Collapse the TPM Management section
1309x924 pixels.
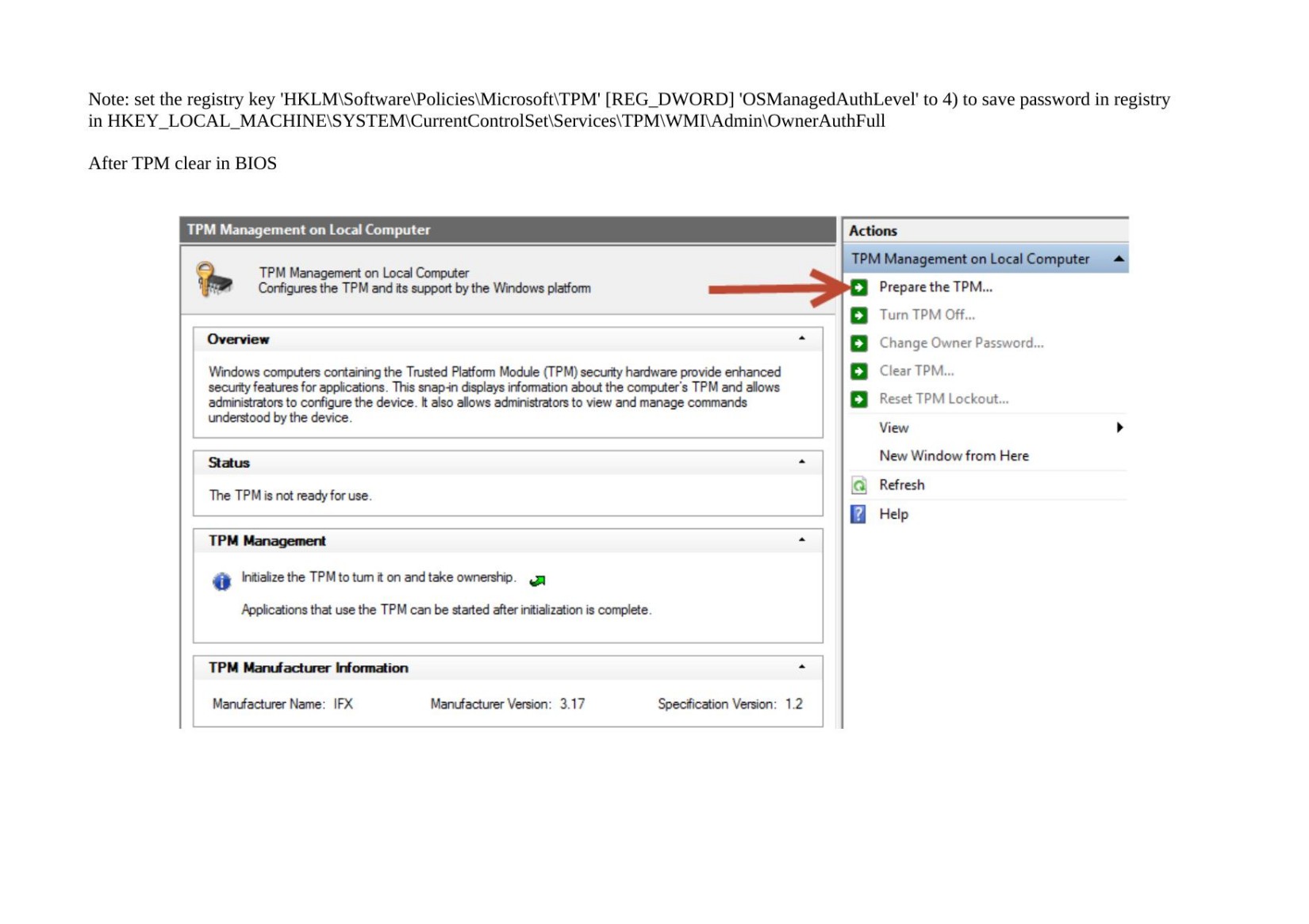click(x=801, y=540)
